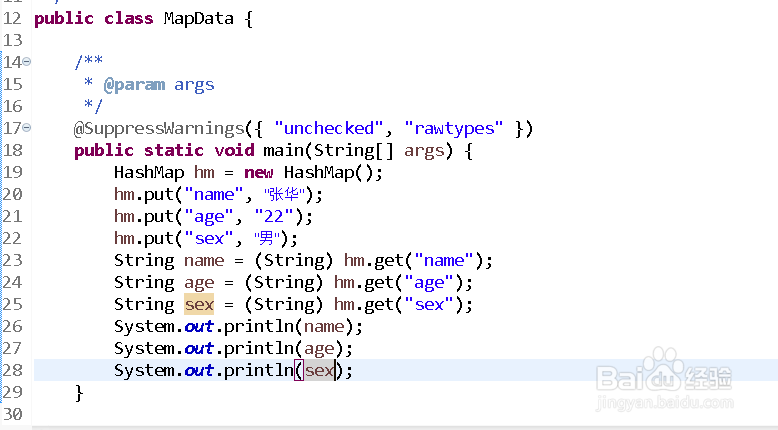The height and width of the screenshot is (430, 778).
Task: Click the new keyword on line 19
Action: click(x=259, y=173)
